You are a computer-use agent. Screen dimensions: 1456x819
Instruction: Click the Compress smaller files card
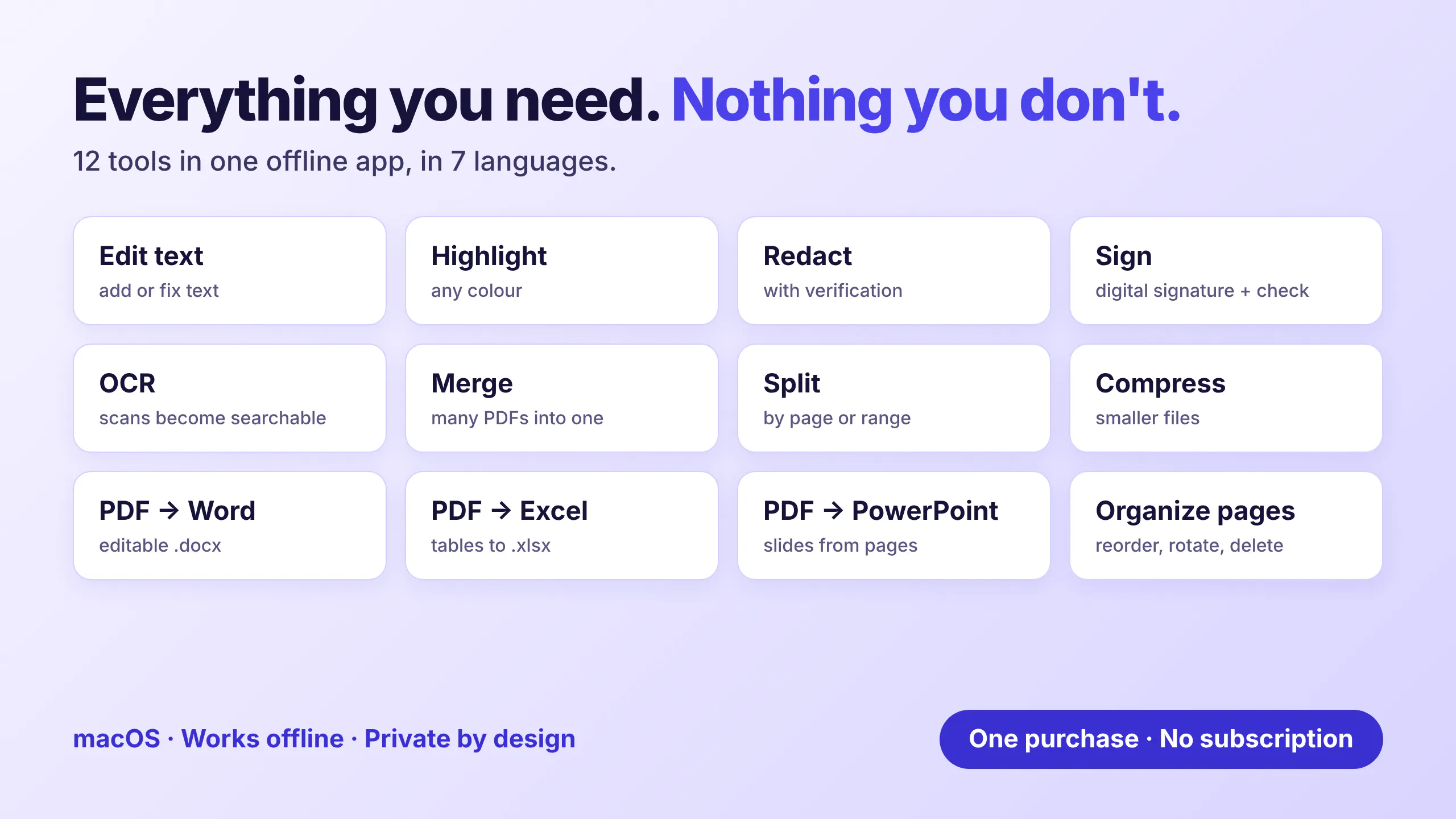[1226, 398]
